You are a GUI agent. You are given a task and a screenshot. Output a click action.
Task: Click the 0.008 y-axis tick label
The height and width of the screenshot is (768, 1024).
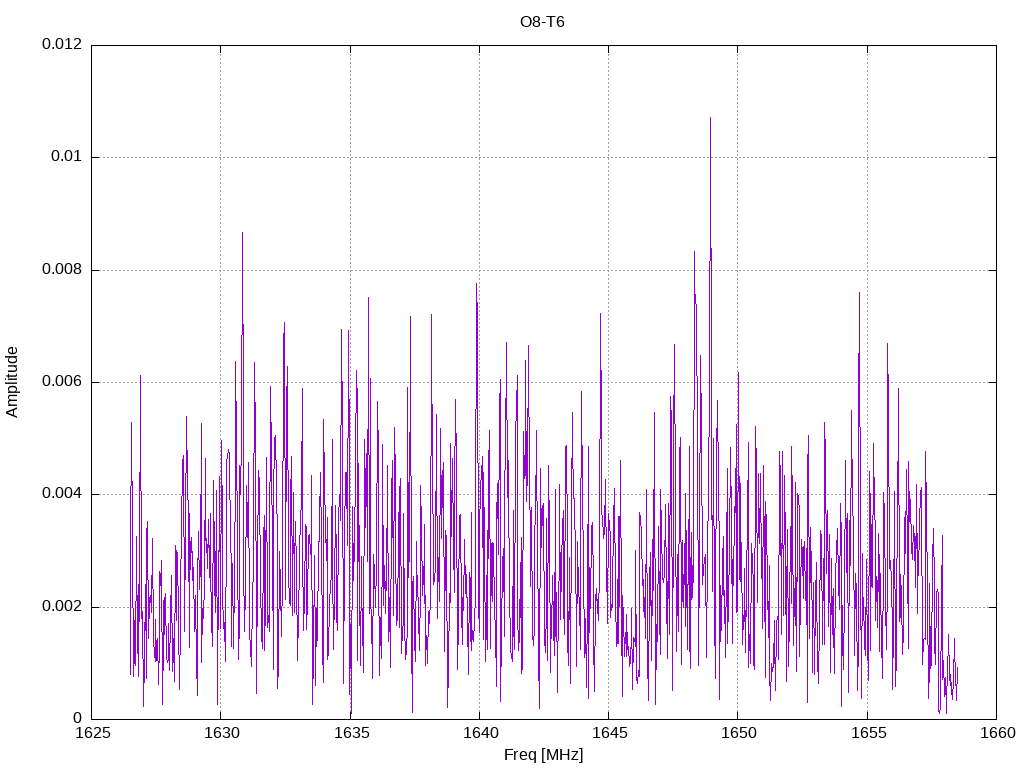tap(62, 269)
